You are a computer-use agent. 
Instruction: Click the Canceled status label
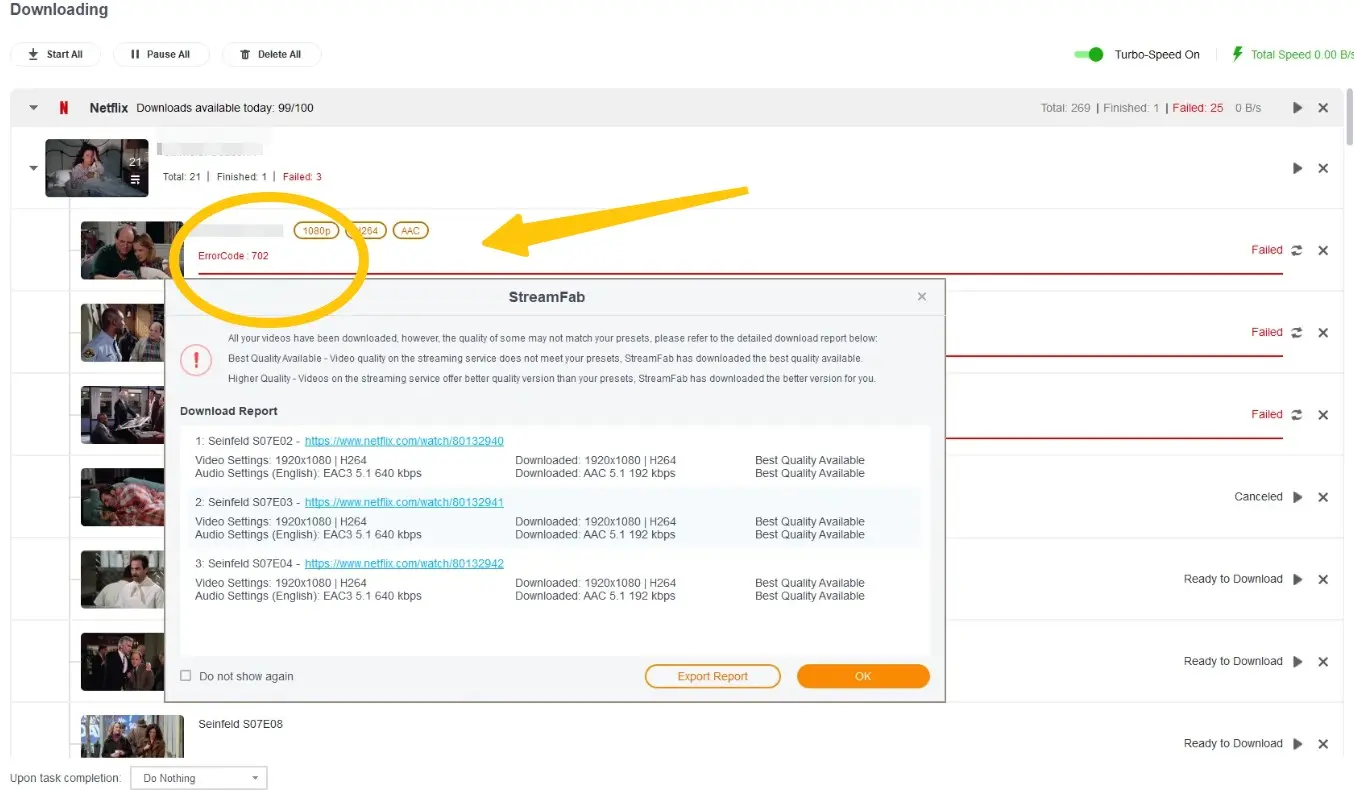1258,497
